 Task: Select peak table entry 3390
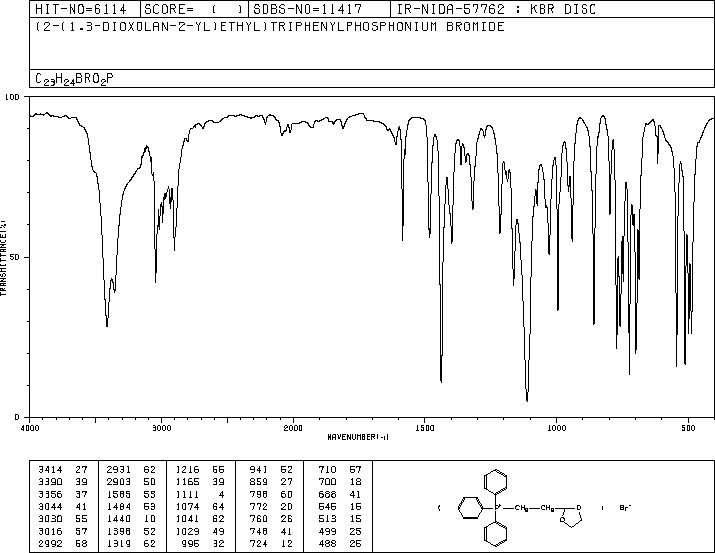coord(50,481)
